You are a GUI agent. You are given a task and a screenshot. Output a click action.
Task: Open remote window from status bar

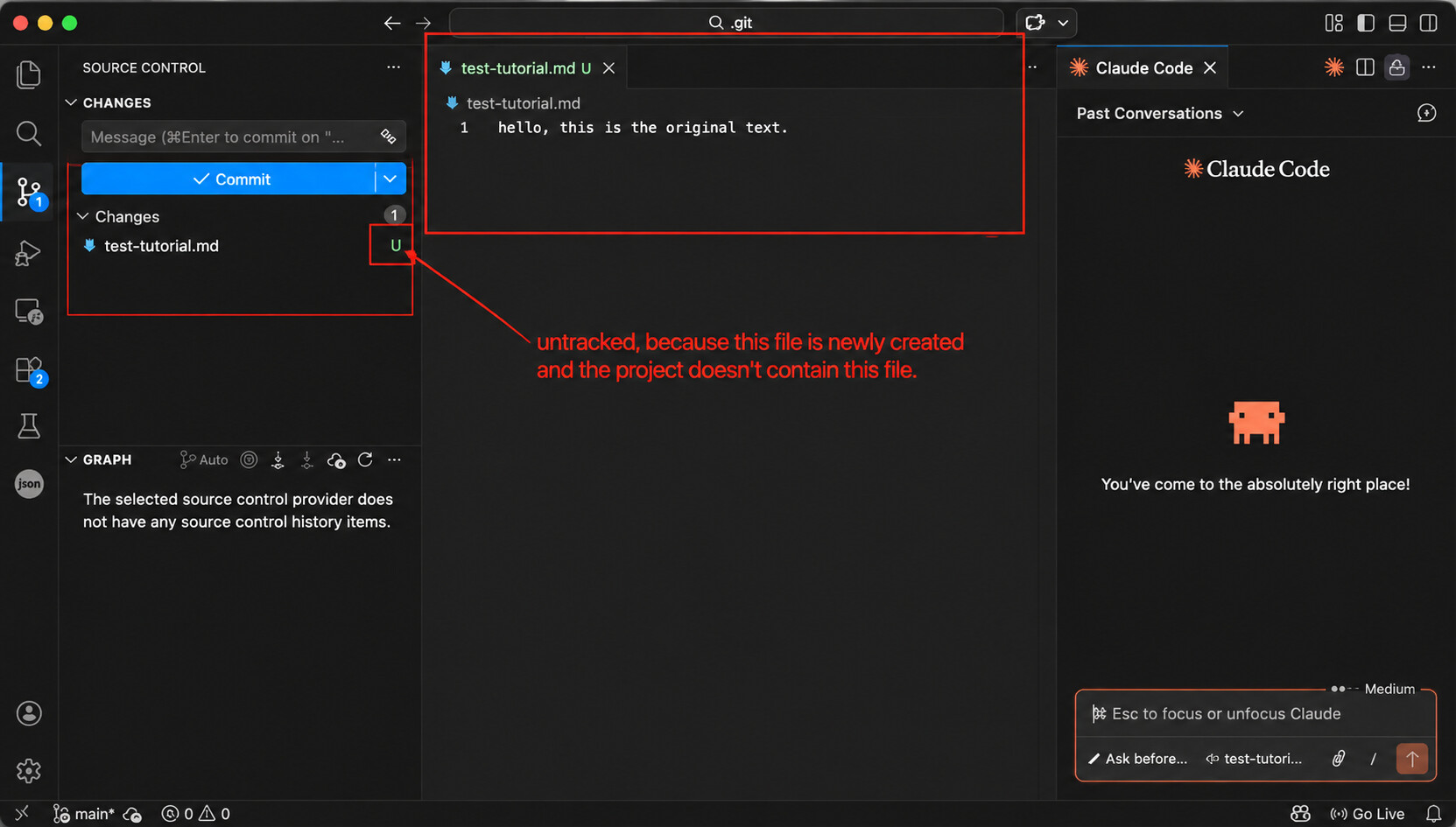point(22,814)
